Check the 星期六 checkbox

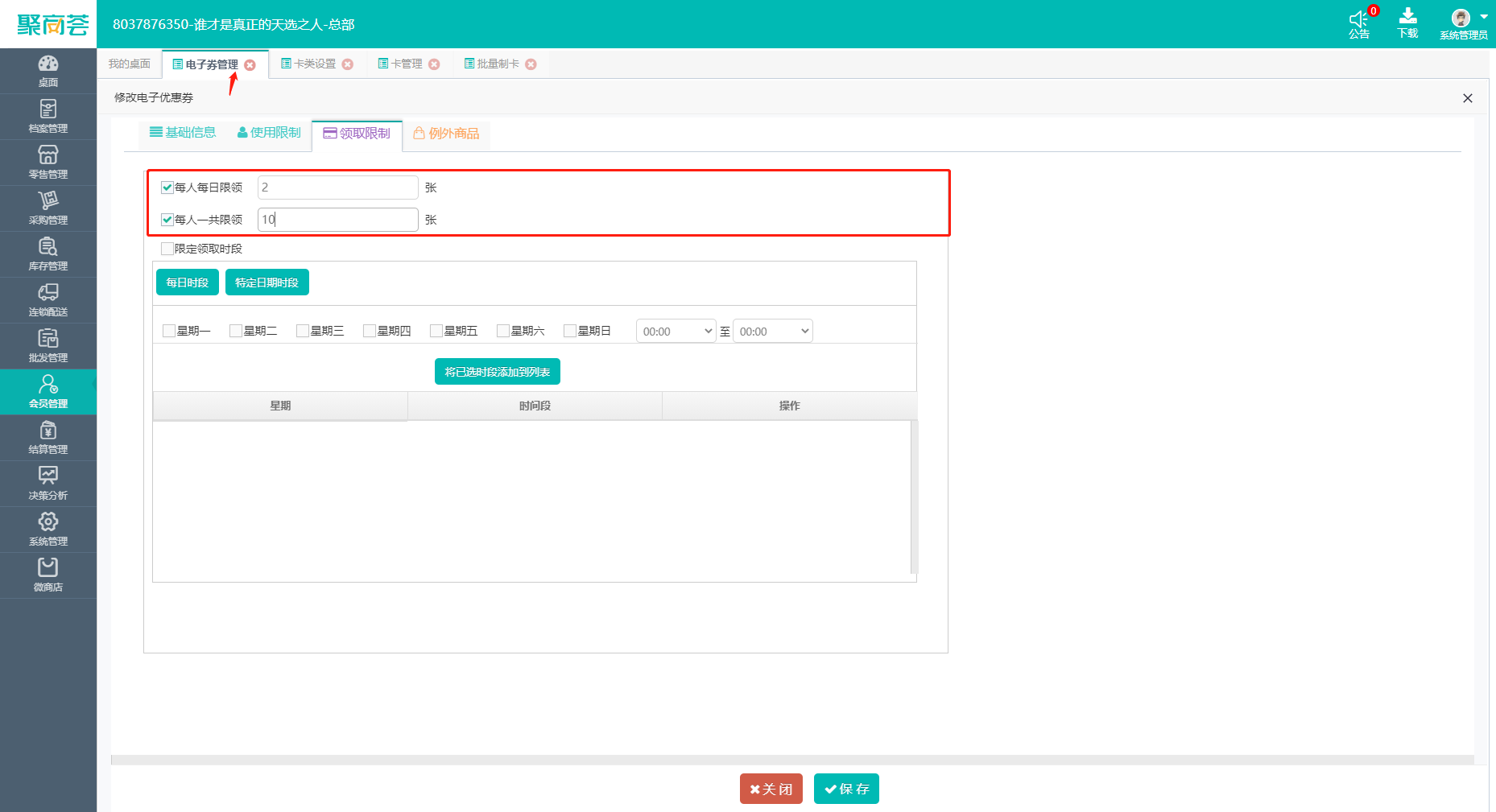[x=503, y=331]
